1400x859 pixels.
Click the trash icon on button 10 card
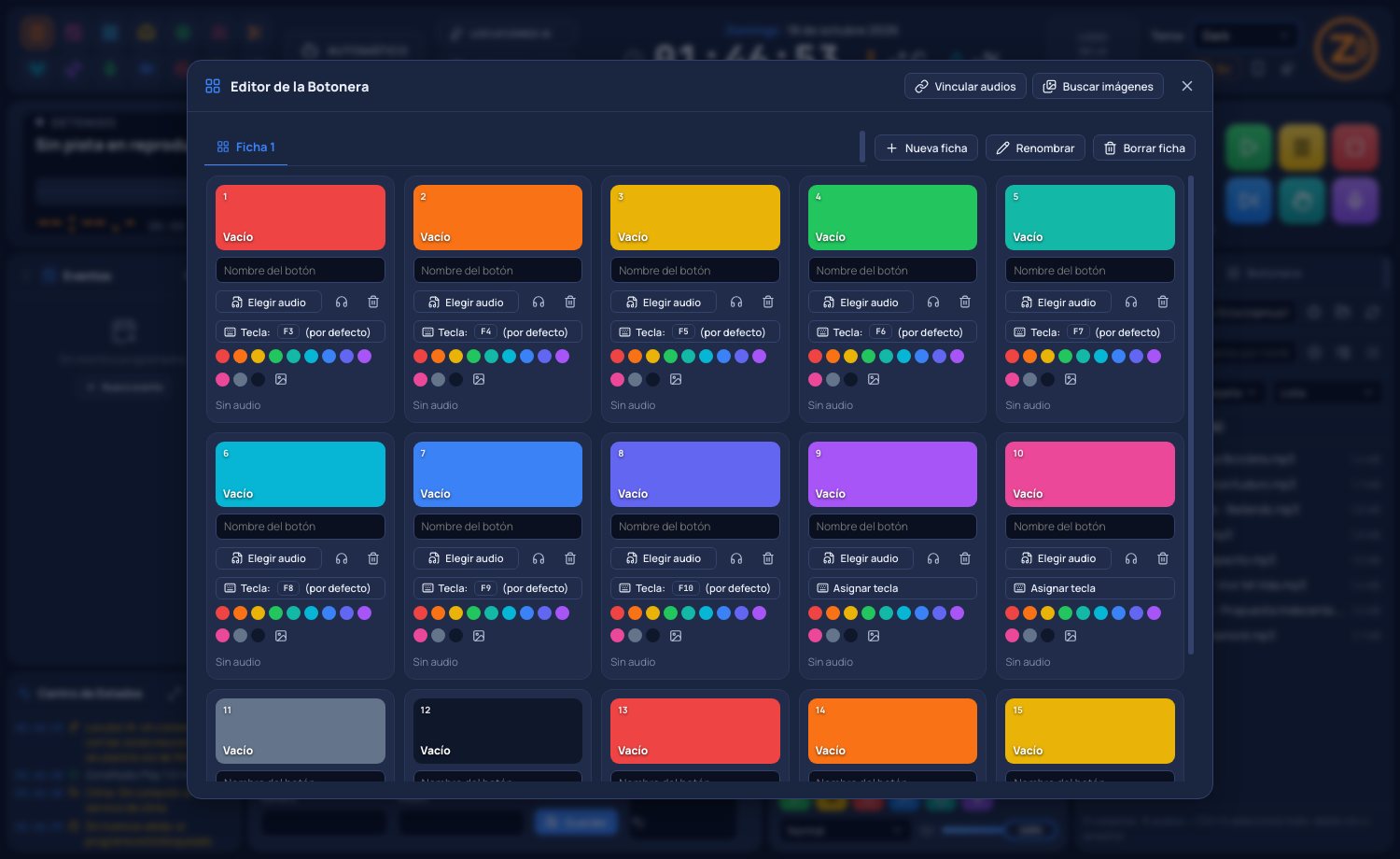[x=1163, y=558]
